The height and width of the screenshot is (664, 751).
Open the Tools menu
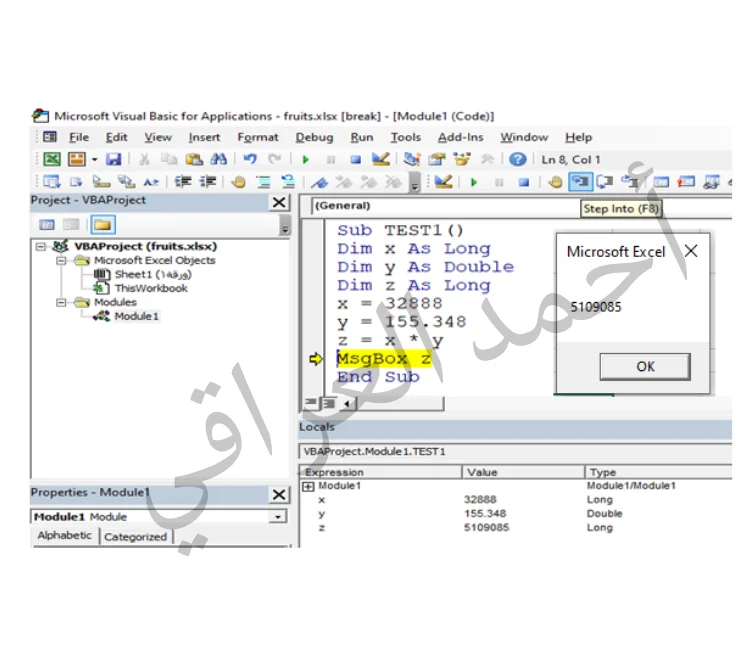(405, 137)
